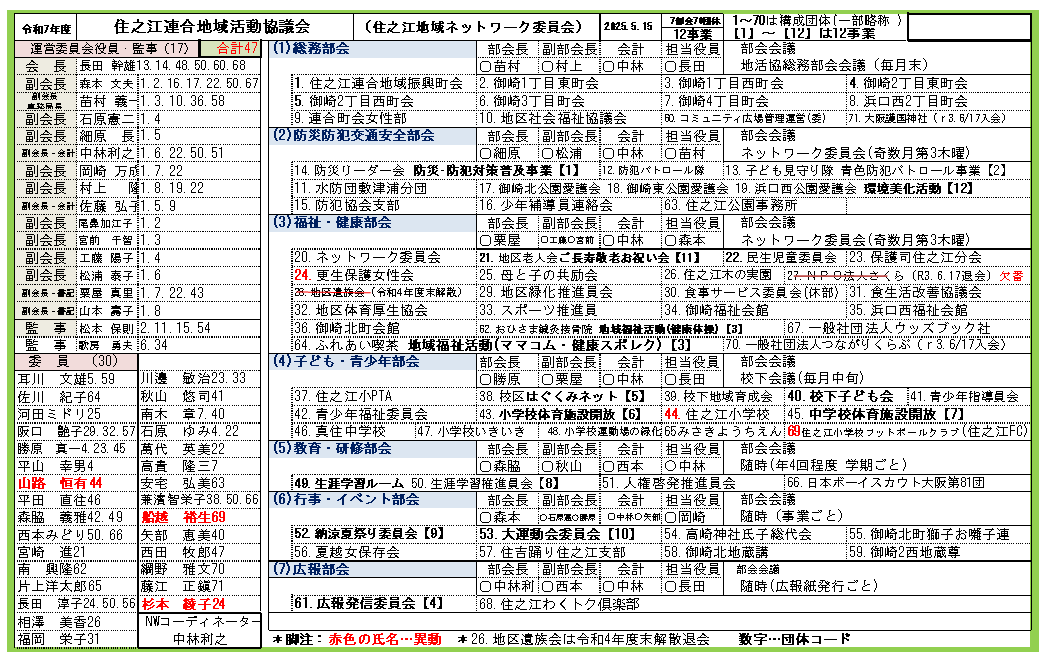Click the title 住之江連合地域活動協議会
This screenshot has height=657, width=1045.
click(212, 27)
